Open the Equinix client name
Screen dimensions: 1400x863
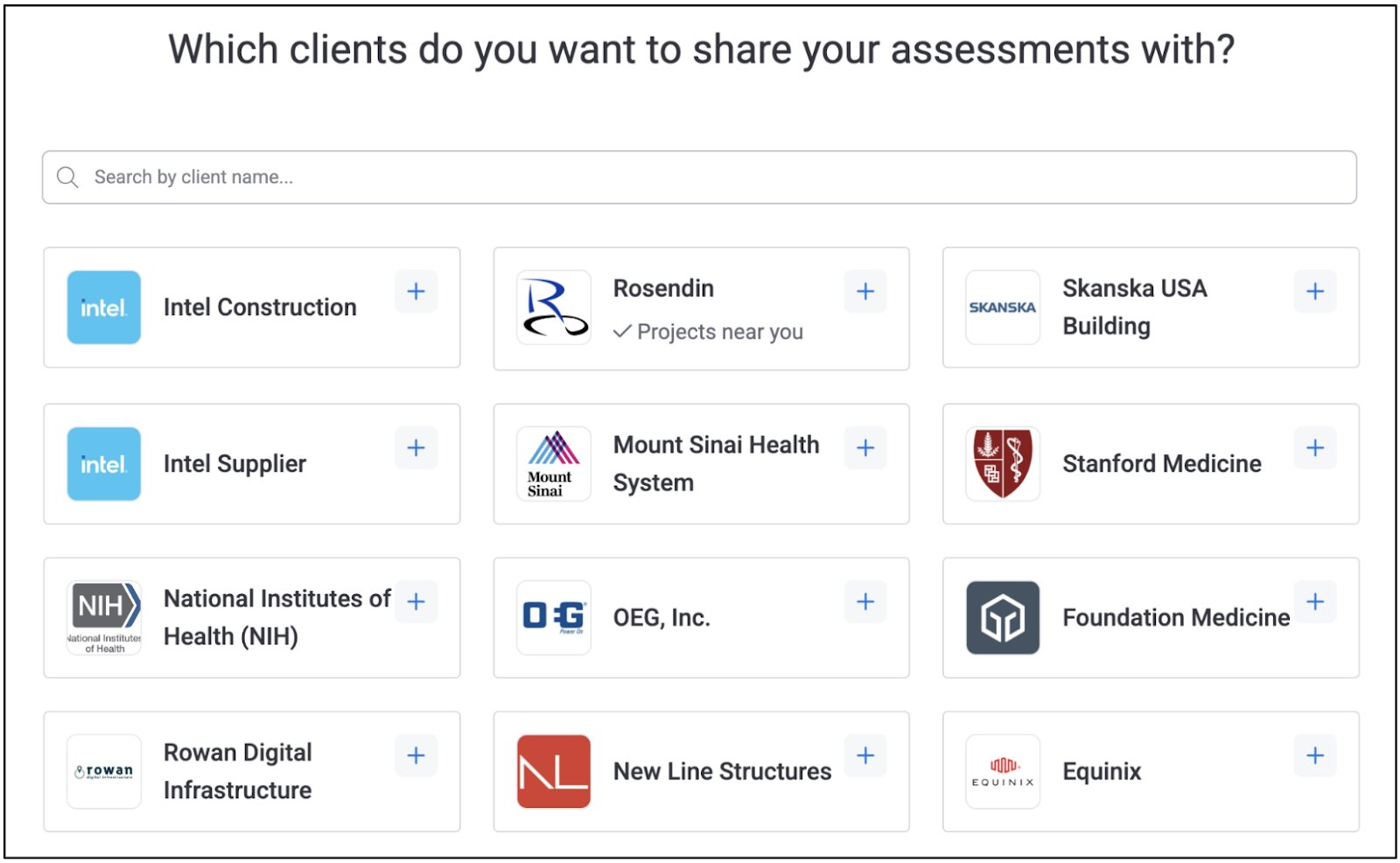1102,772
